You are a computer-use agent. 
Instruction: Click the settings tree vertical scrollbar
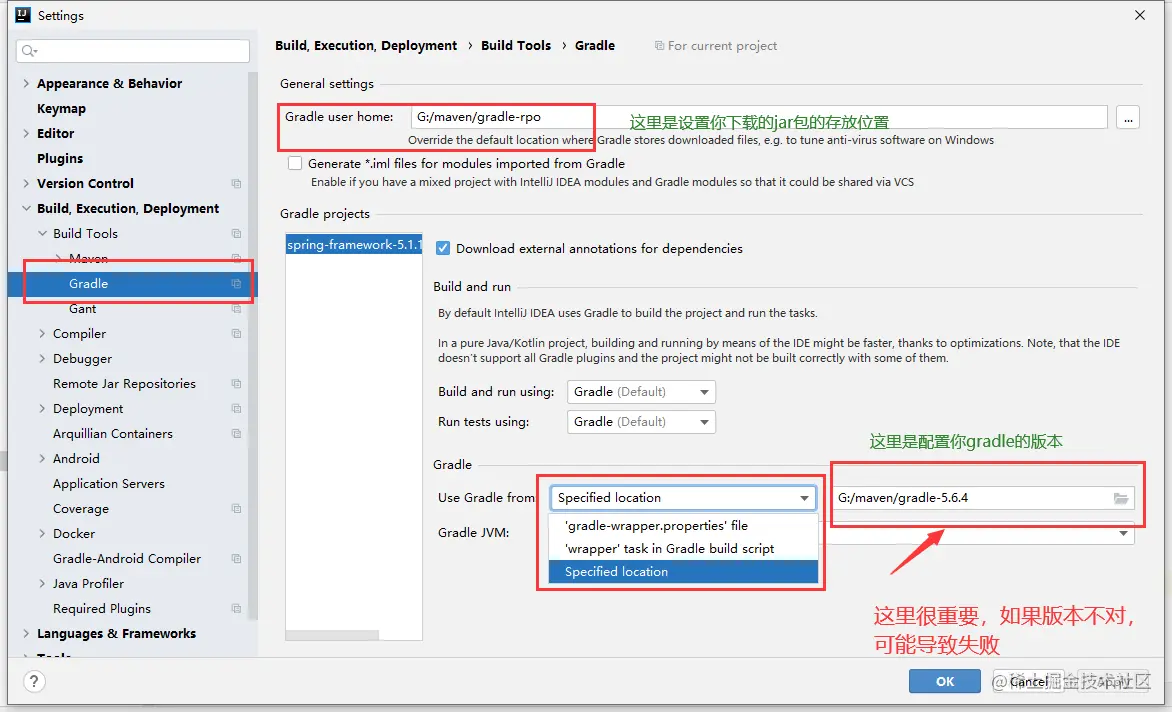coord(253,345)
